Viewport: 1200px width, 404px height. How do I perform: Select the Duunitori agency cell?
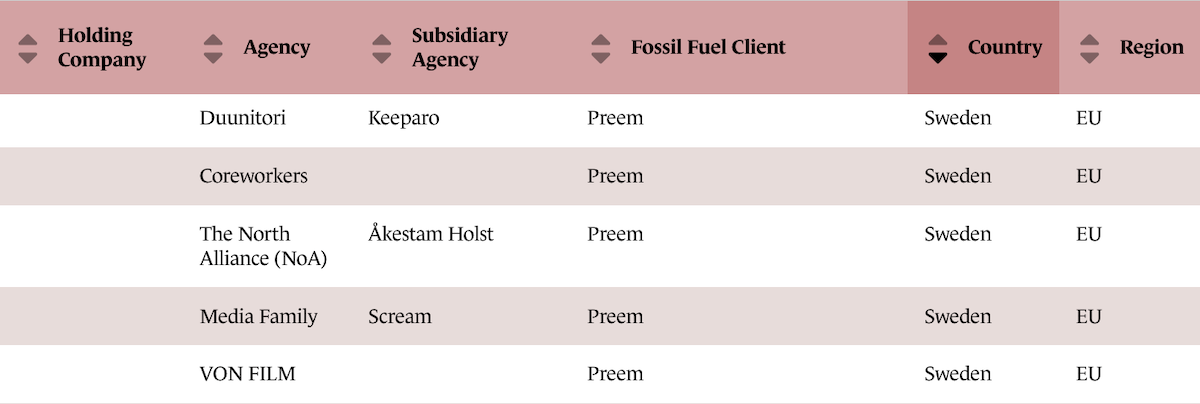tap(242, 118)
